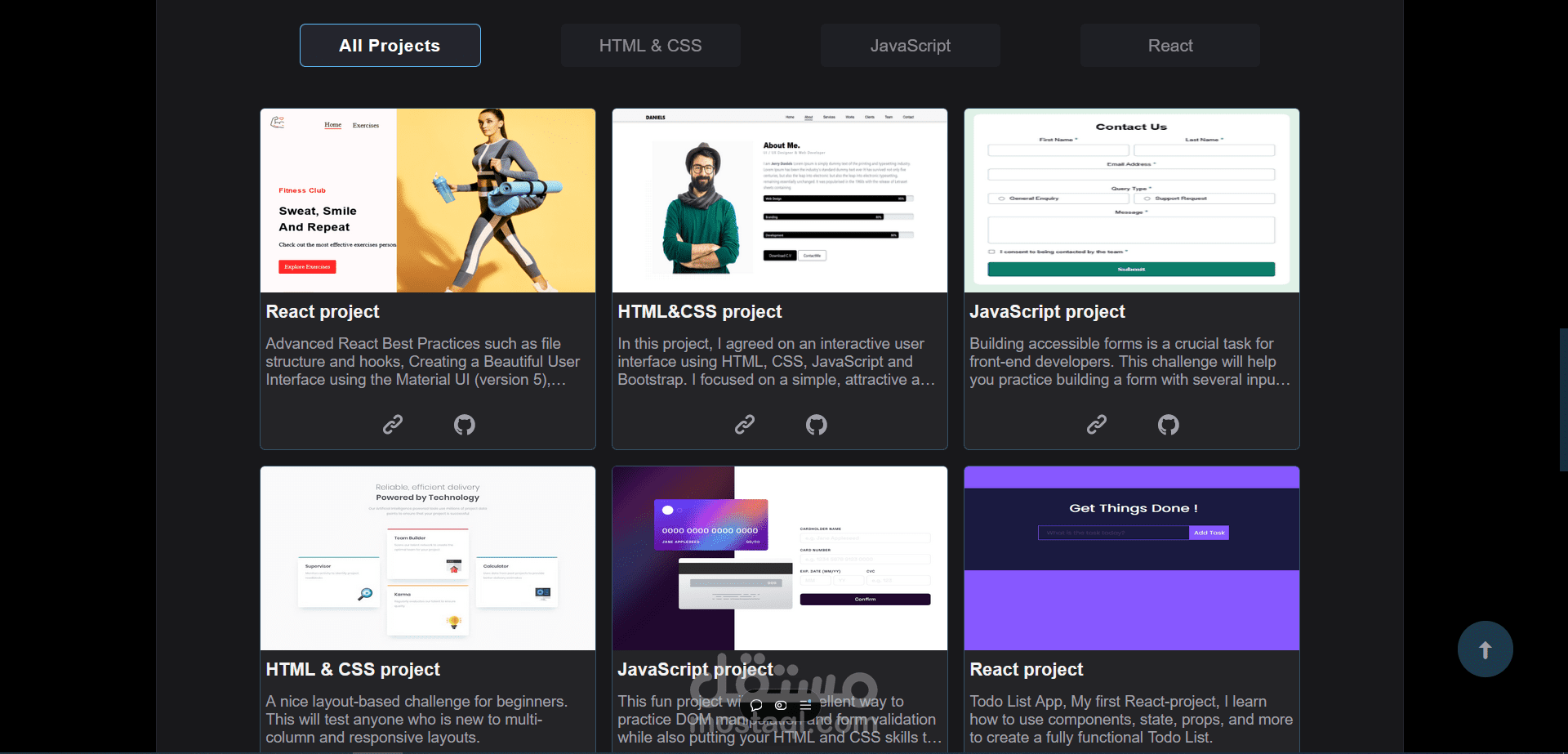Open the credit card form thumbnail

780,559
